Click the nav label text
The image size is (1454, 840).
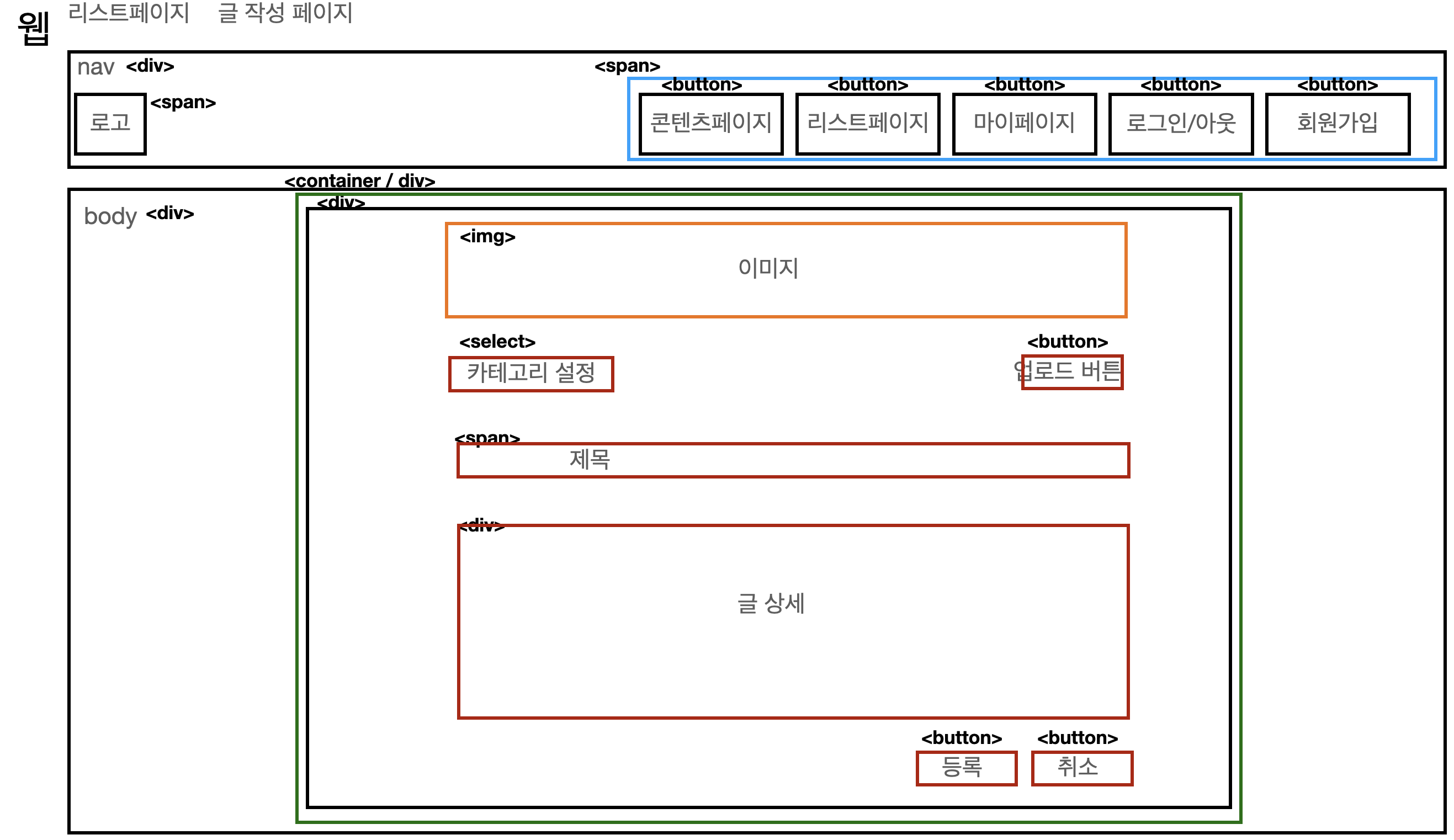point(96,67)
